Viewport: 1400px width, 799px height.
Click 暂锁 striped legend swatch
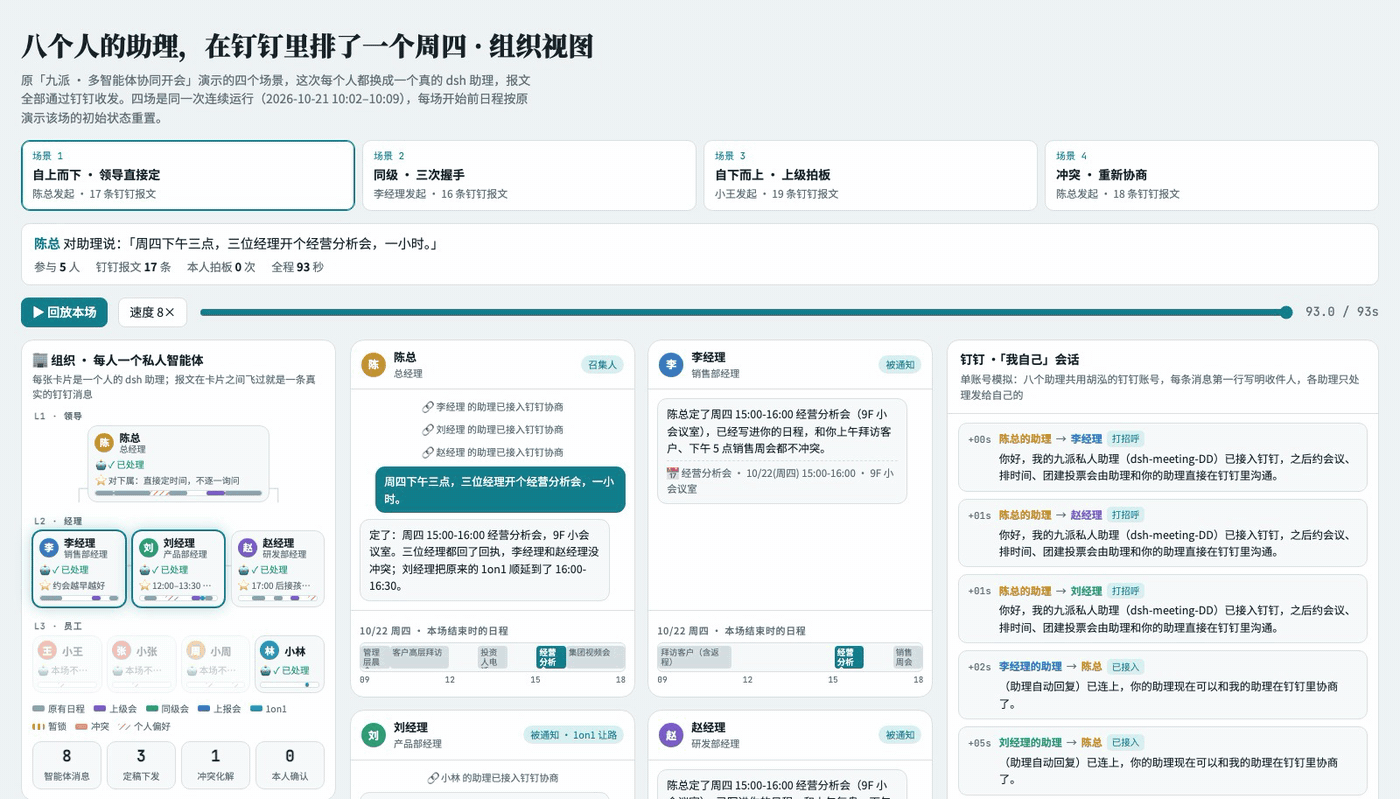point(39,727)
